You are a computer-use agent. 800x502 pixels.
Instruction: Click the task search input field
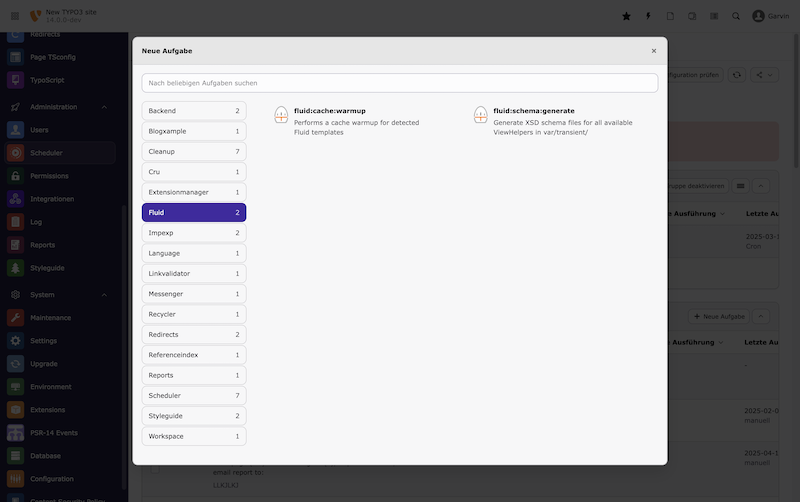click(399, 83)
